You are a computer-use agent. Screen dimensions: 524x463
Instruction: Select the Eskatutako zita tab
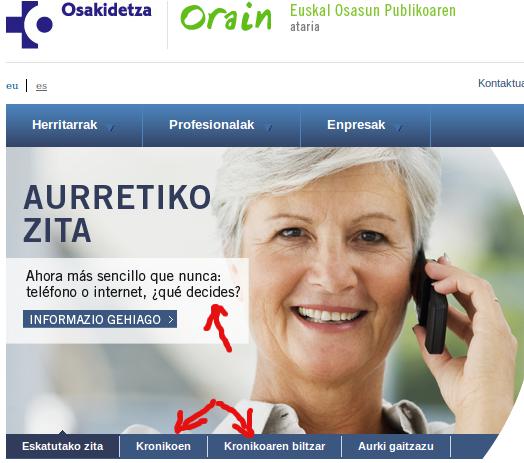click(62, 446)
